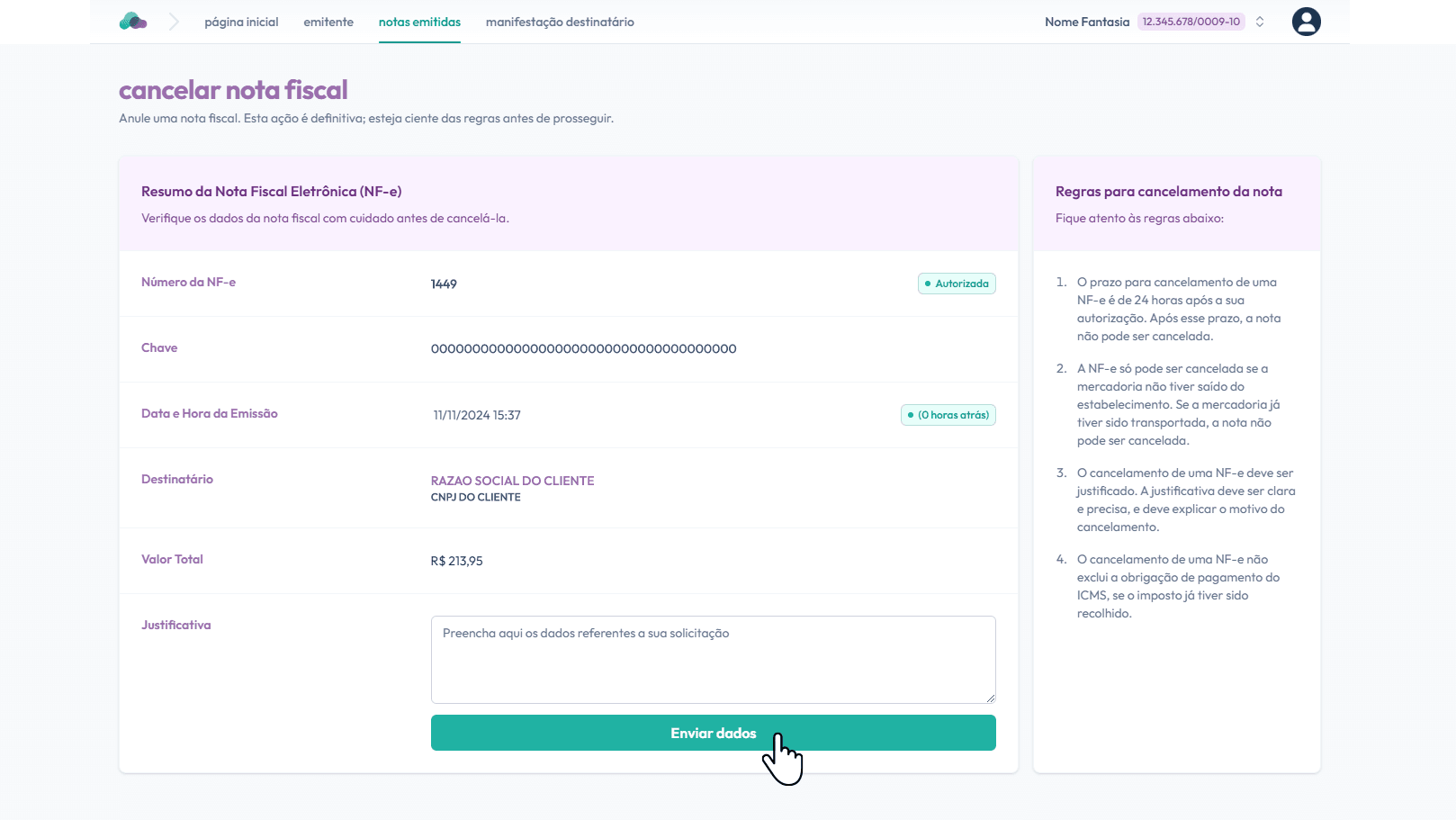1456x820 pixels.
Task: Click the NF-e number 1449
Action: 444,284
